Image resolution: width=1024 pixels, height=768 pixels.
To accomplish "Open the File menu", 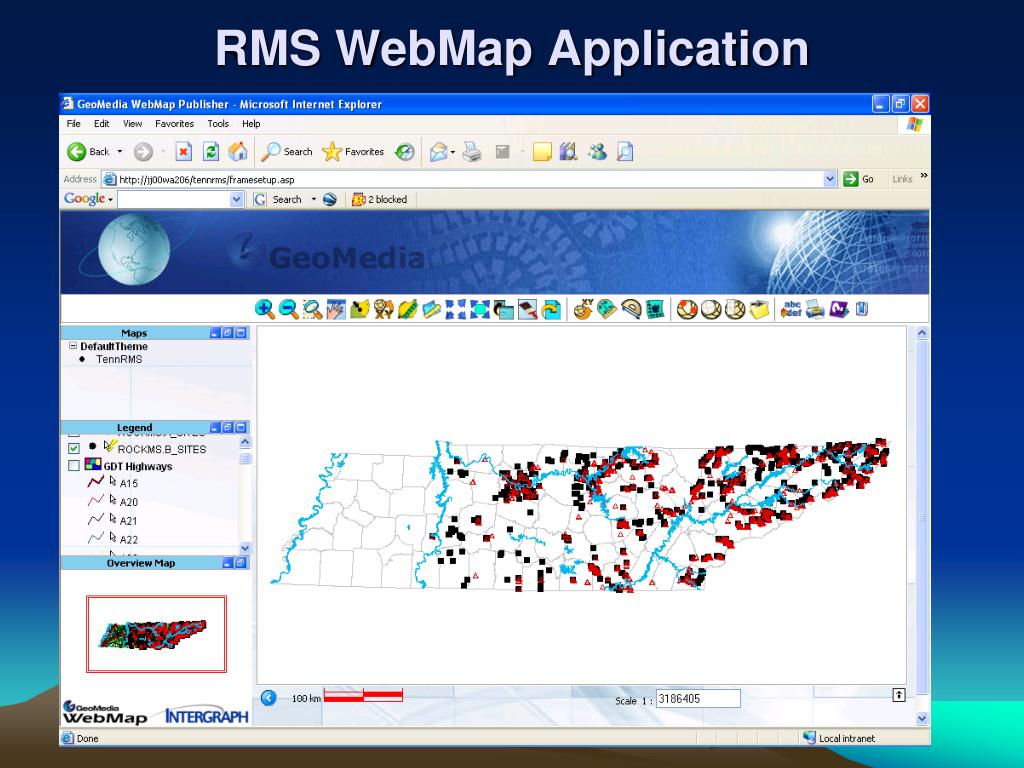I will point(73,123).
